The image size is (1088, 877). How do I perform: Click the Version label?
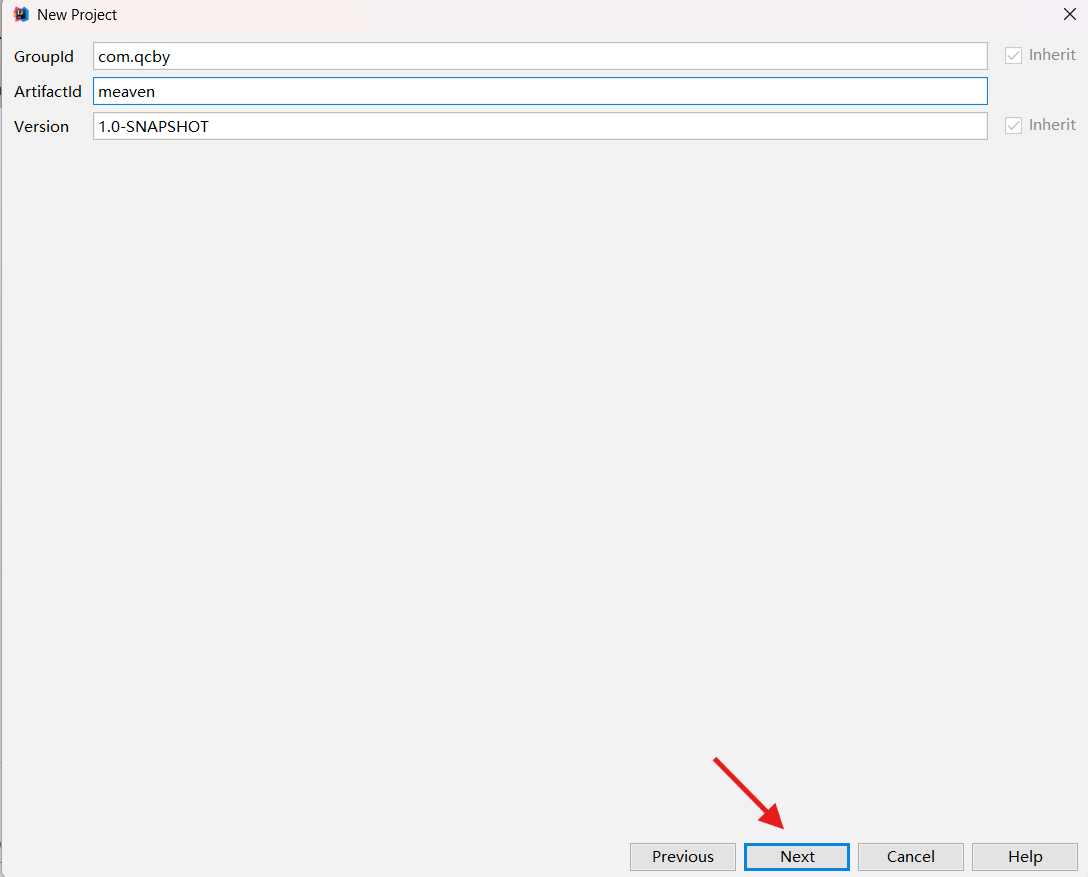coord(42,127)
